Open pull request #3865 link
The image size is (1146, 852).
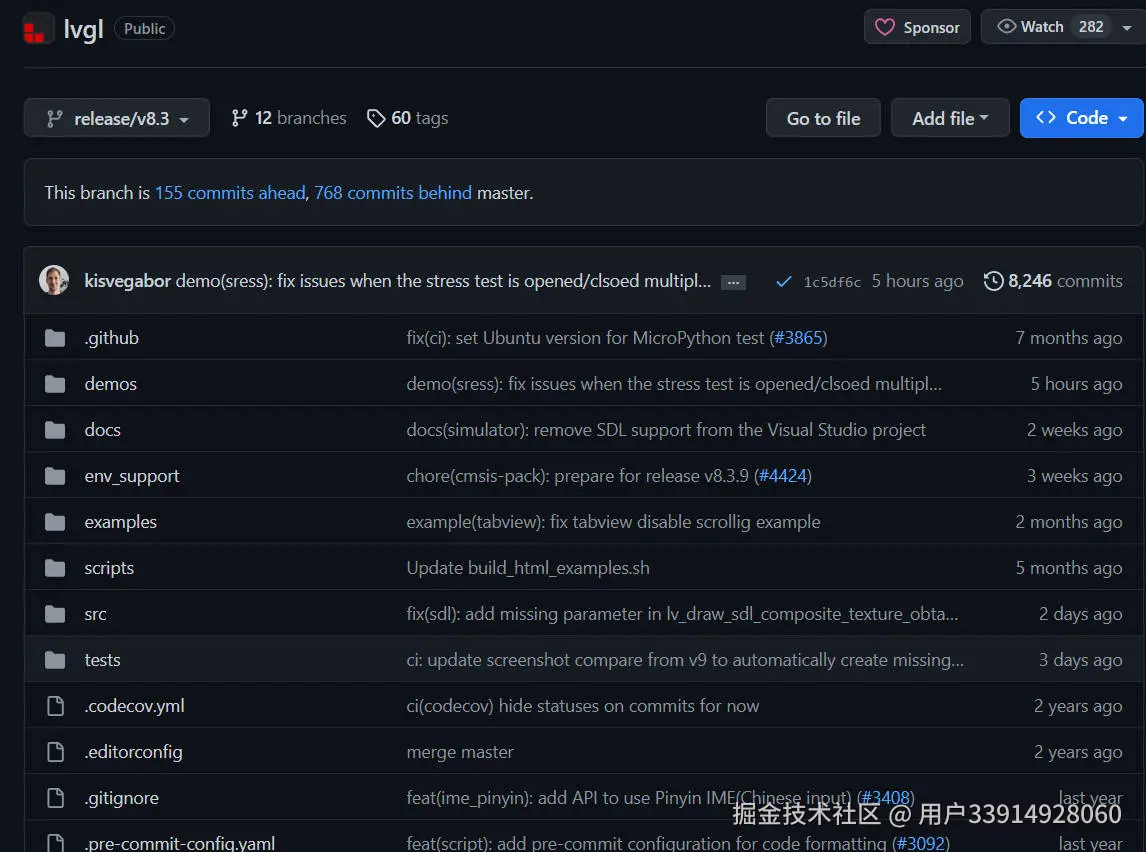pos(798,338)
